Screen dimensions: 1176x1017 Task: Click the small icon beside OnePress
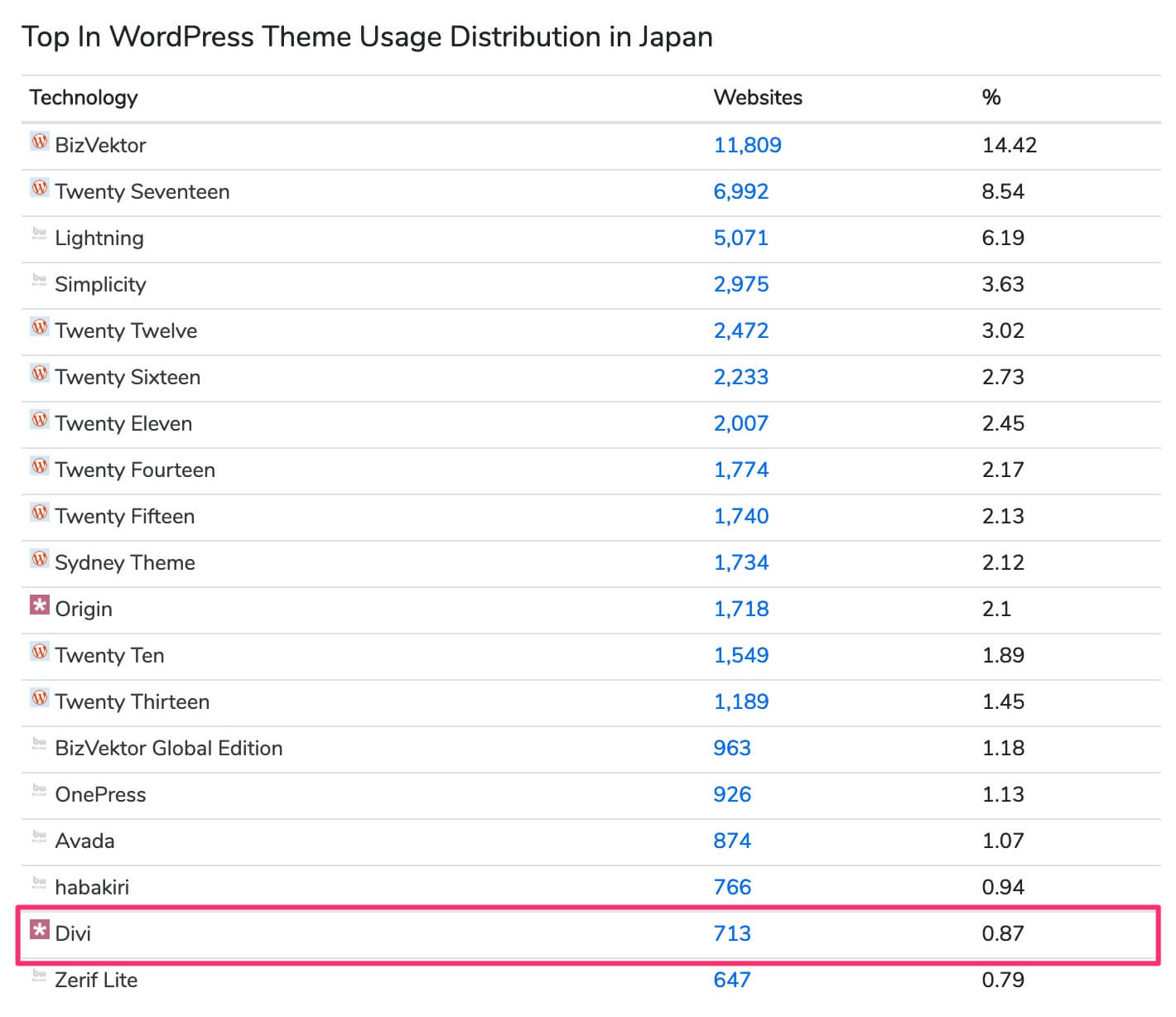[40, 791]
